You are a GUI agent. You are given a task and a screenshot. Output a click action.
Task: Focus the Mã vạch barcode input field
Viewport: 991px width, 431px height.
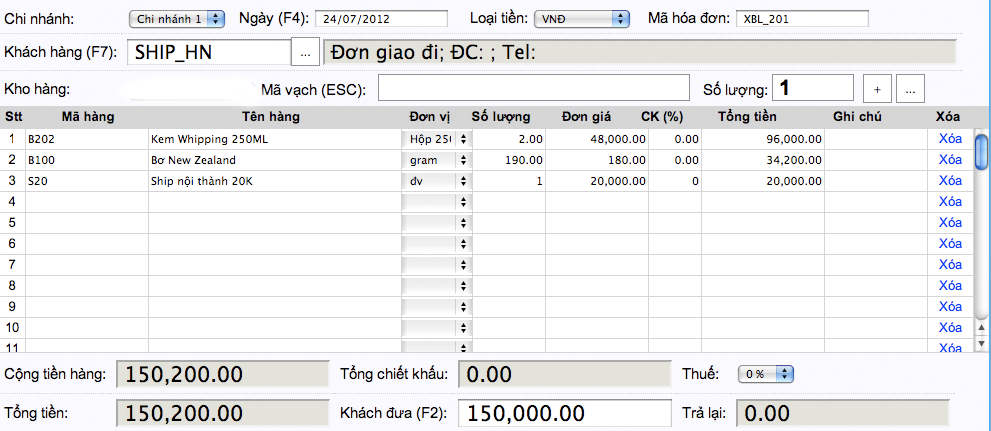click(533, 89)
